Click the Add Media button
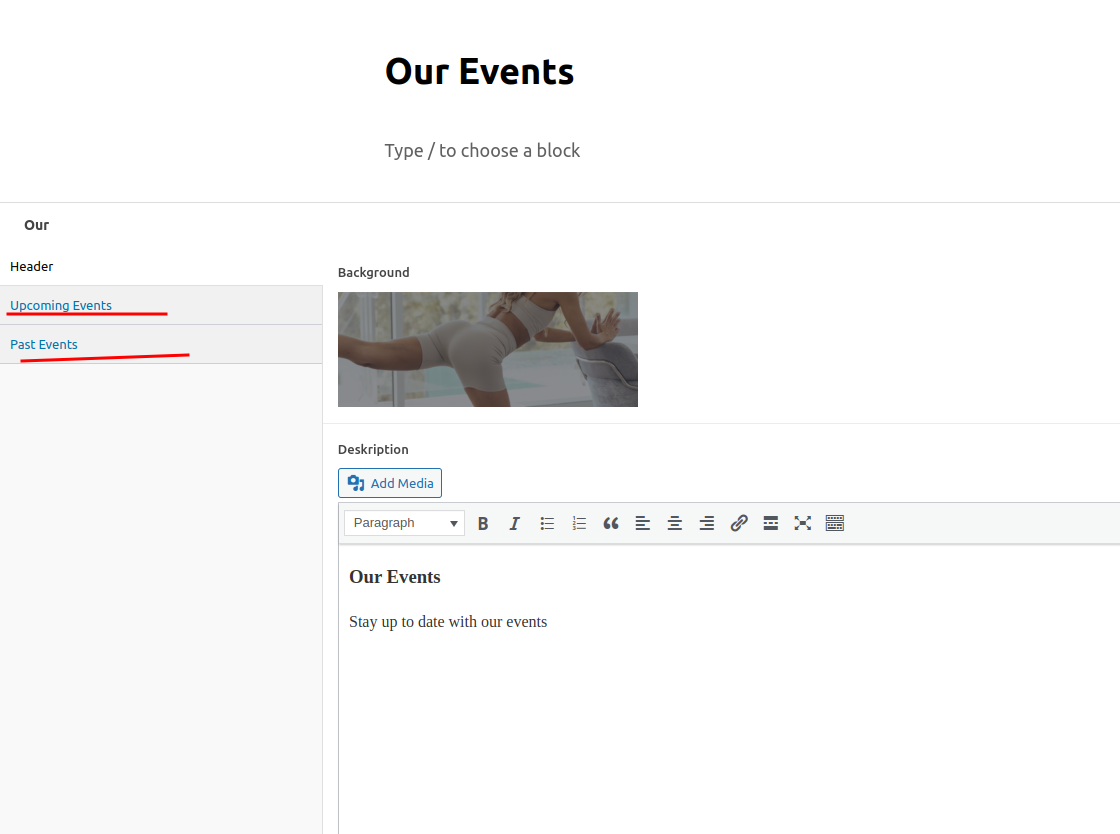Image resolution: width=1120 pixels, height=834 pixels. point(390,483)
